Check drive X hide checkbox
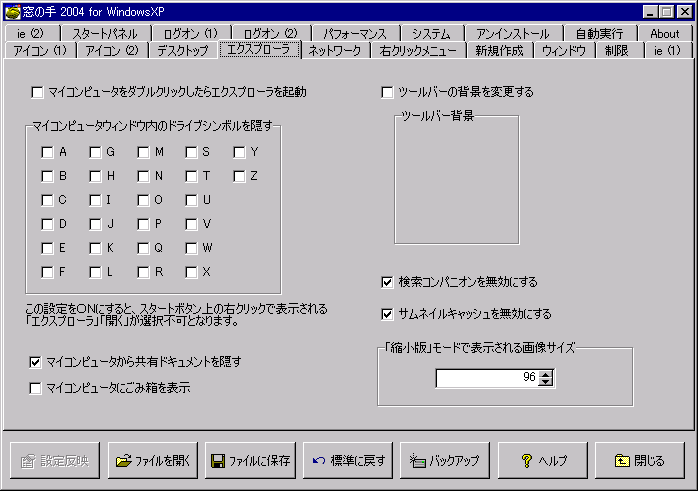The image size is (698, 491). click(x=191, y=272)
